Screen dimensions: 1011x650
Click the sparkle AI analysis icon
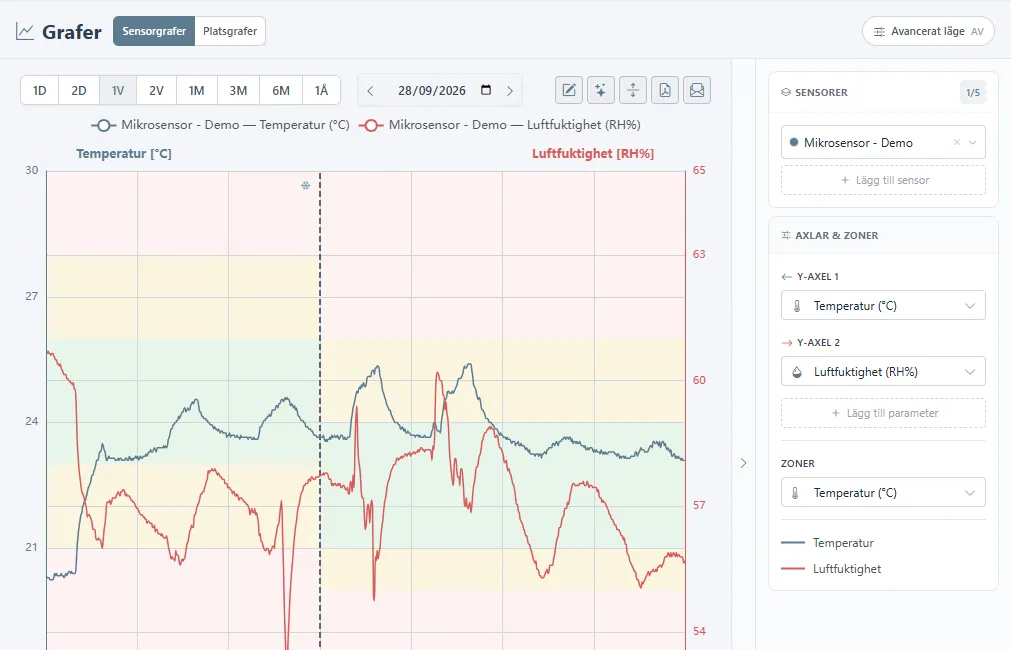pos(600,90)
